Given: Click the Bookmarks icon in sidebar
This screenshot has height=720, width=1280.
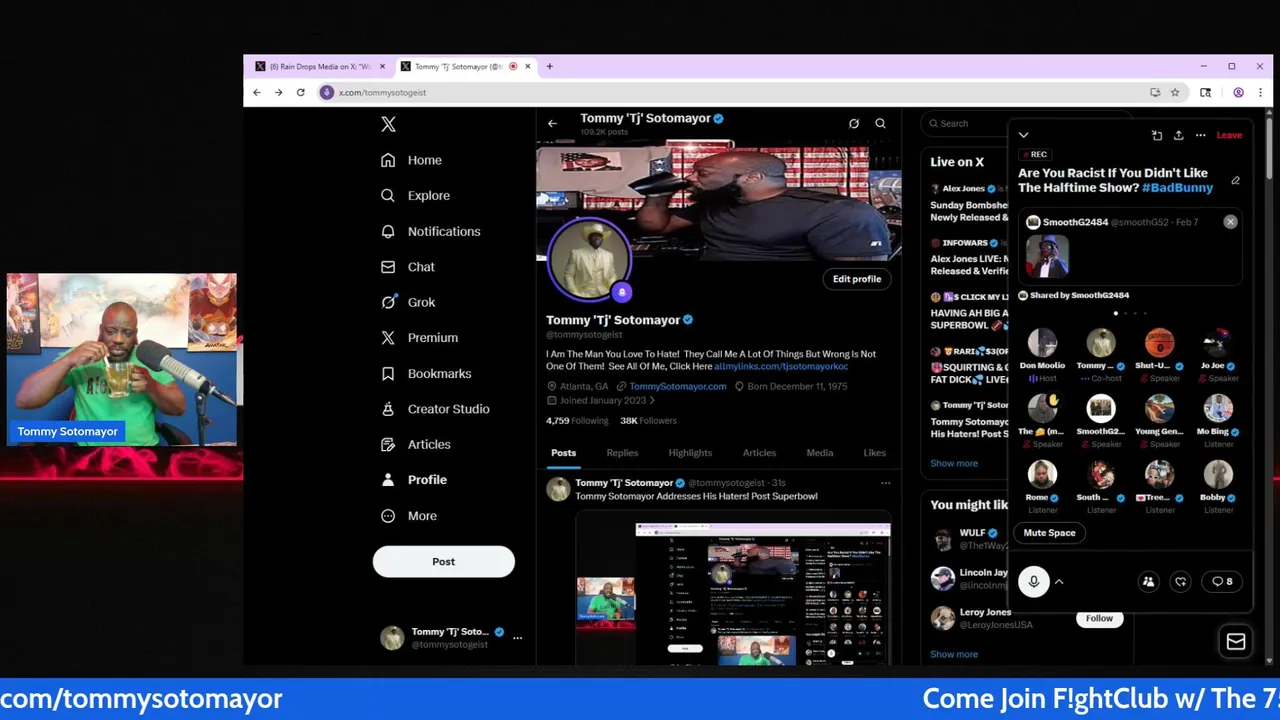Looking at the screenshot, I should coord(388,373).
